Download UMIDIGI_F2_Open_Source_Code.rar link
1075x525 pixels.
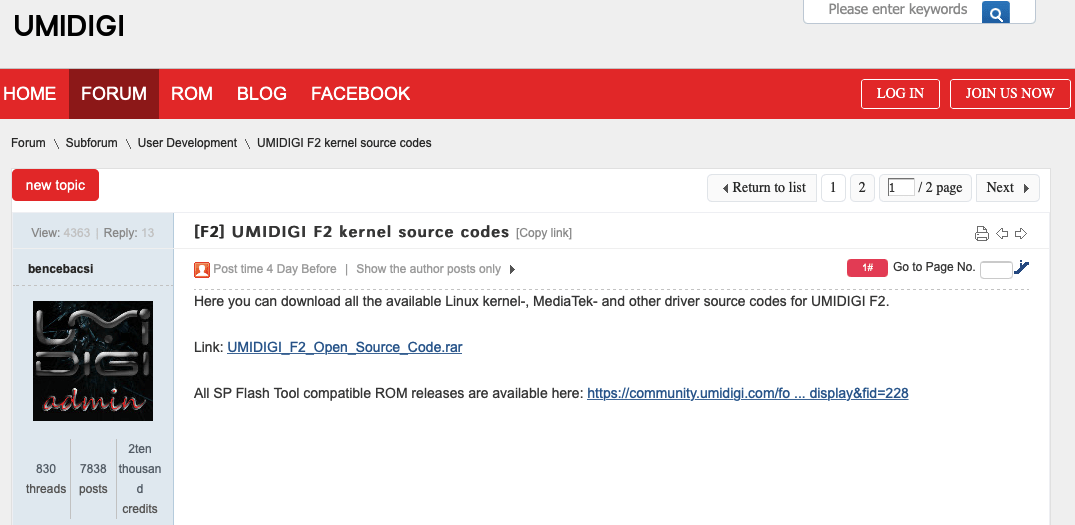tap(345, 347)
